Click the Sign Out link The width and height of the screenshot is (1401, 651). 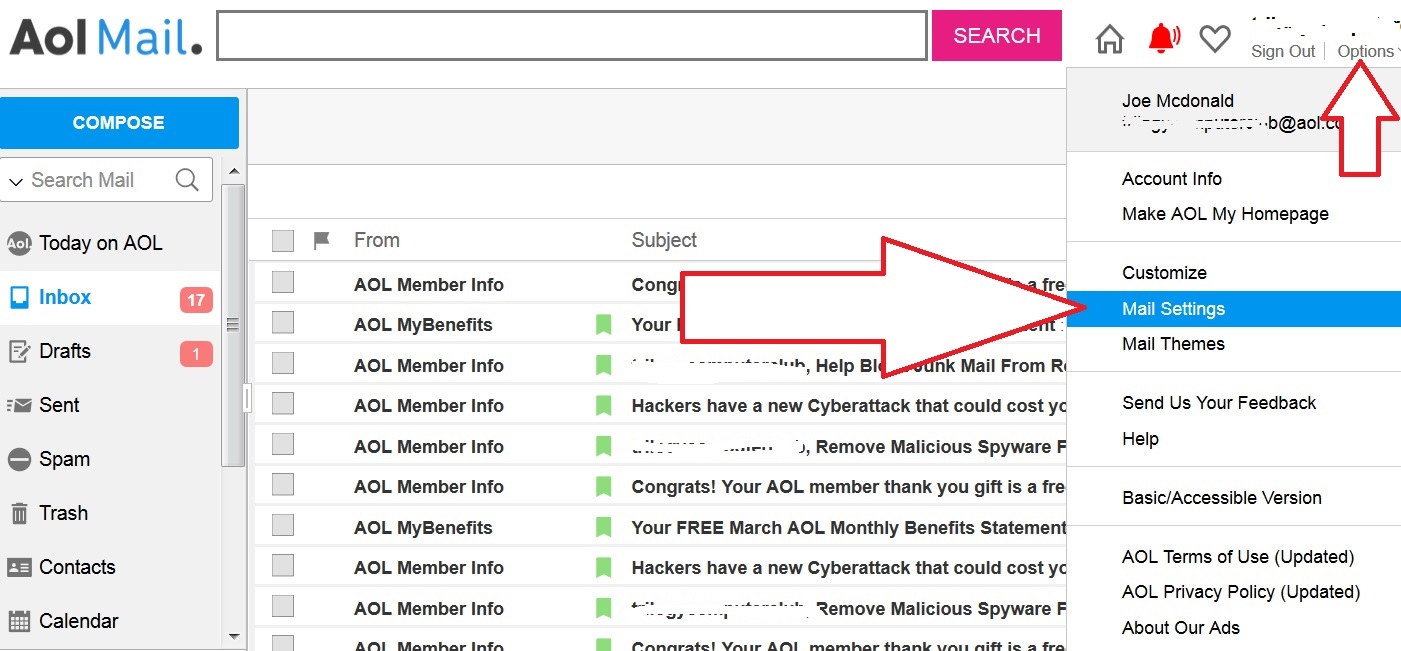pos(1283,51)
